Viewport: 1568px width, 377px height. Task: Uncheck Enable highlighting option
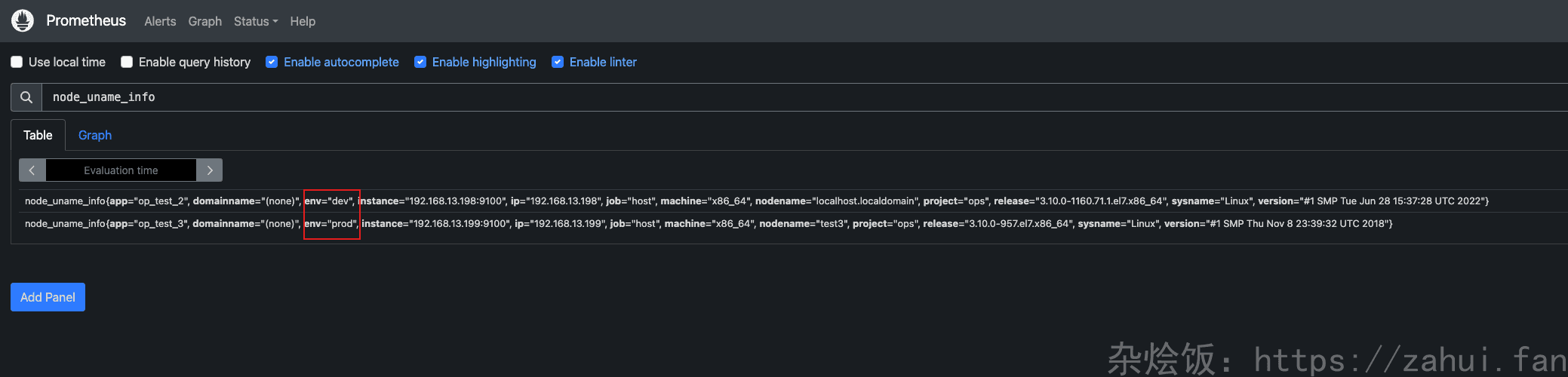point(420,62)
